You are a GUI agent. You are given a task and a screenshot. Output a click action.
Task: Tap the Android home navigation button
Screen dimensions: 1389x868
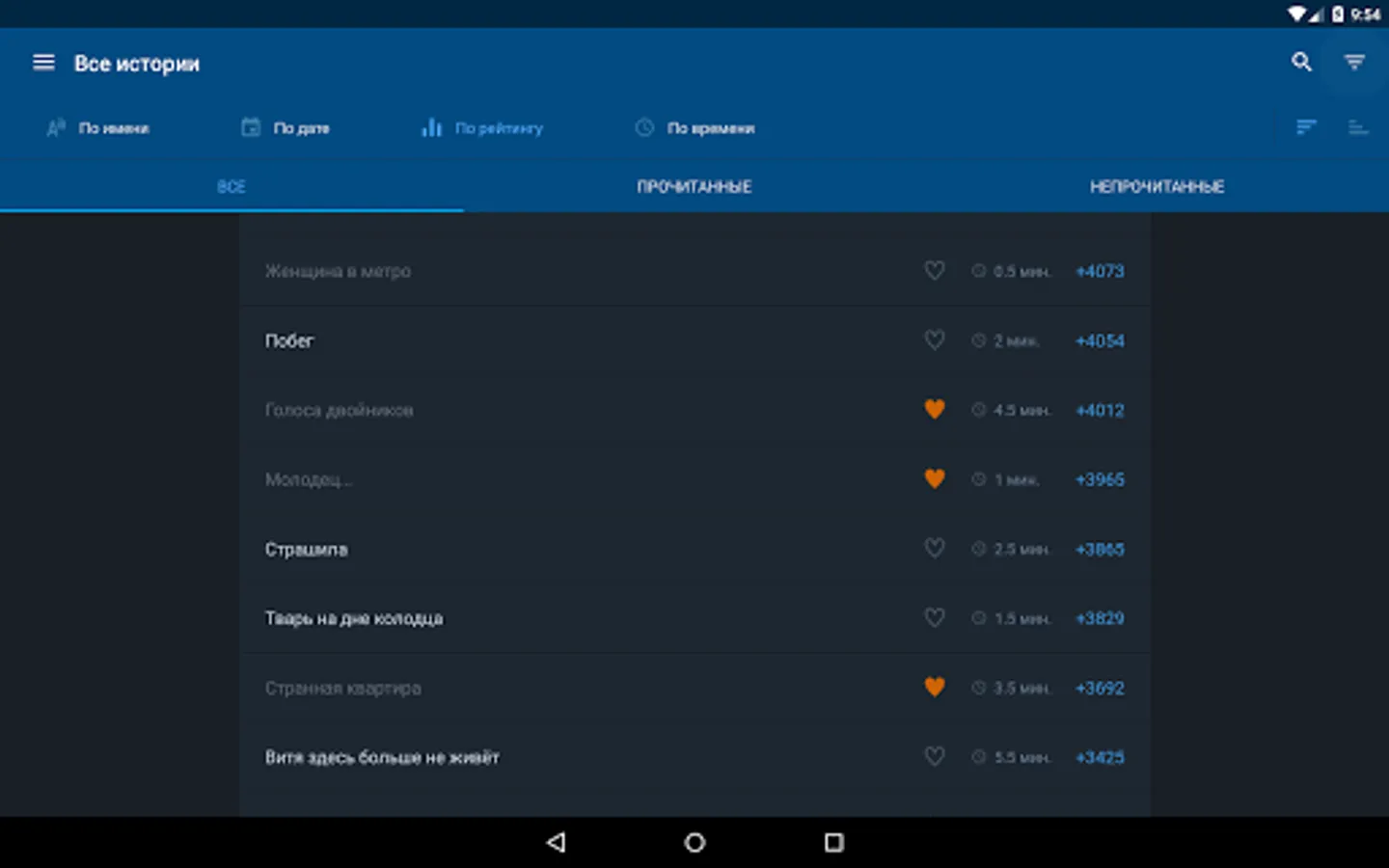coord(694,842)
